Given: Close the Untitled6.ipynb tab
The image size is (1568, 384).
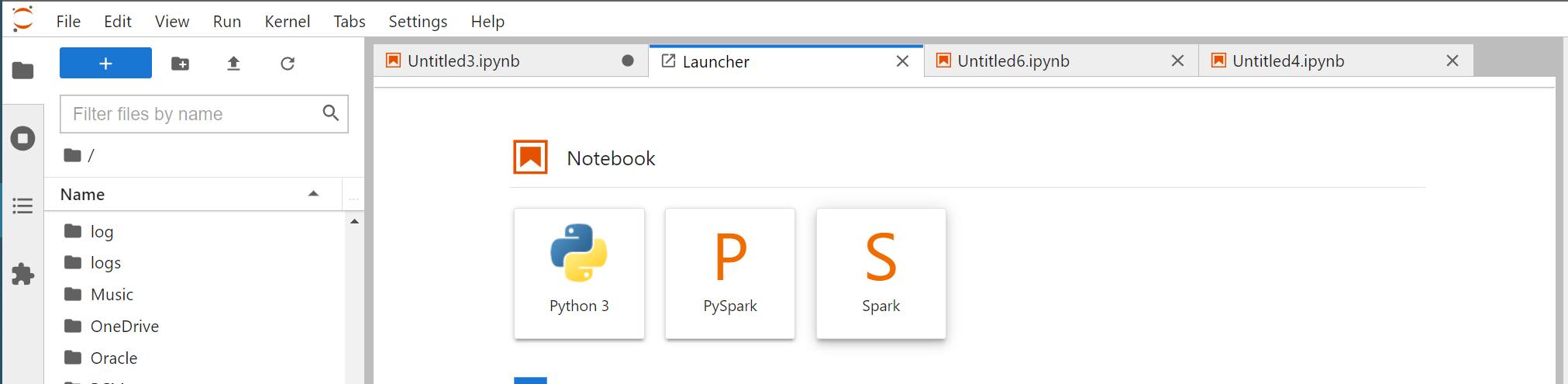Looking at the screenshot, I should coord(1177,61).
